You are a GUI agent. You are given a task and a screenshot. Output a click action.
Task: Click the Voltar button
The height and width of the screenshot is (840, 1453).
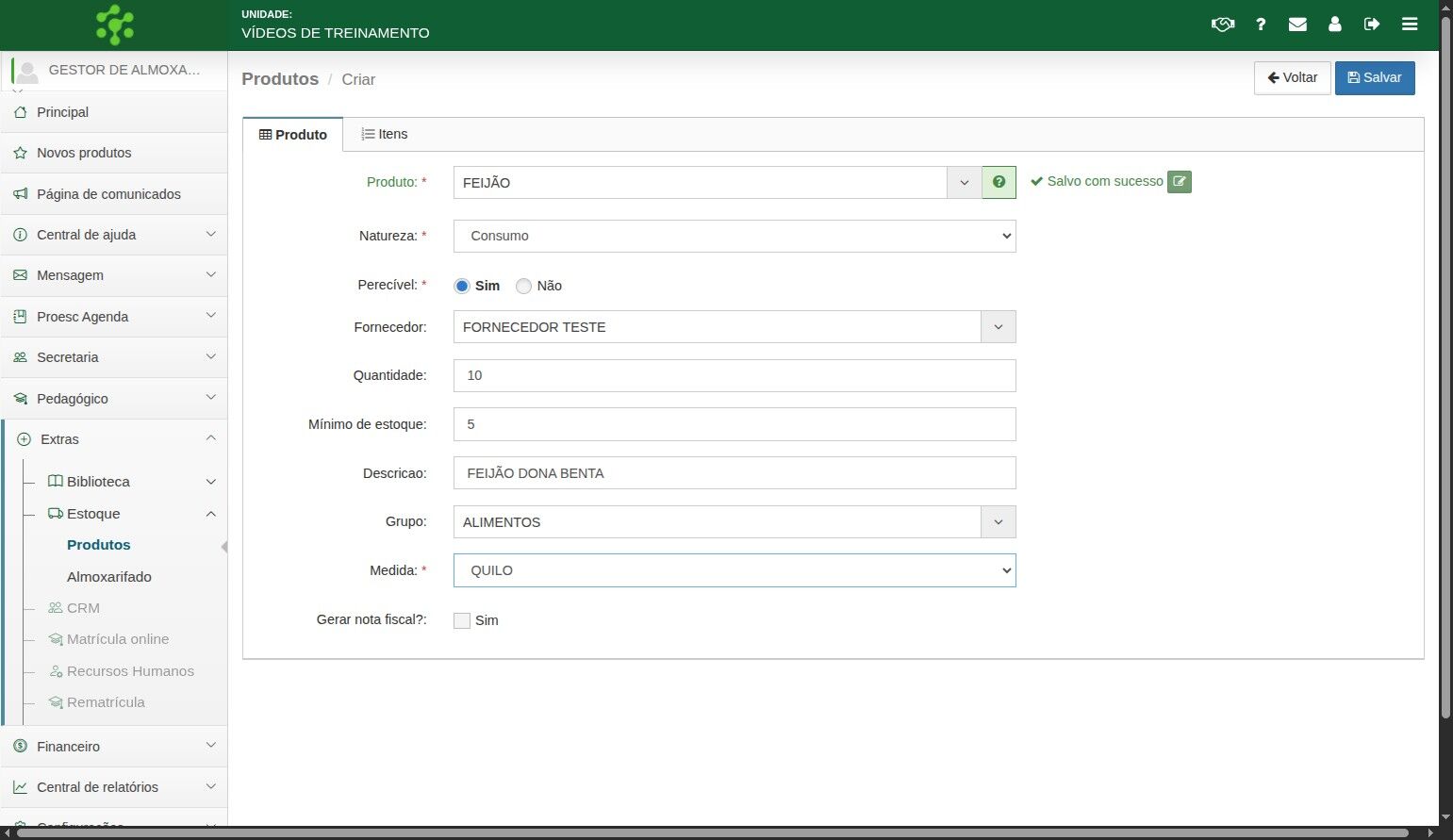click(x=1292, y=78)
